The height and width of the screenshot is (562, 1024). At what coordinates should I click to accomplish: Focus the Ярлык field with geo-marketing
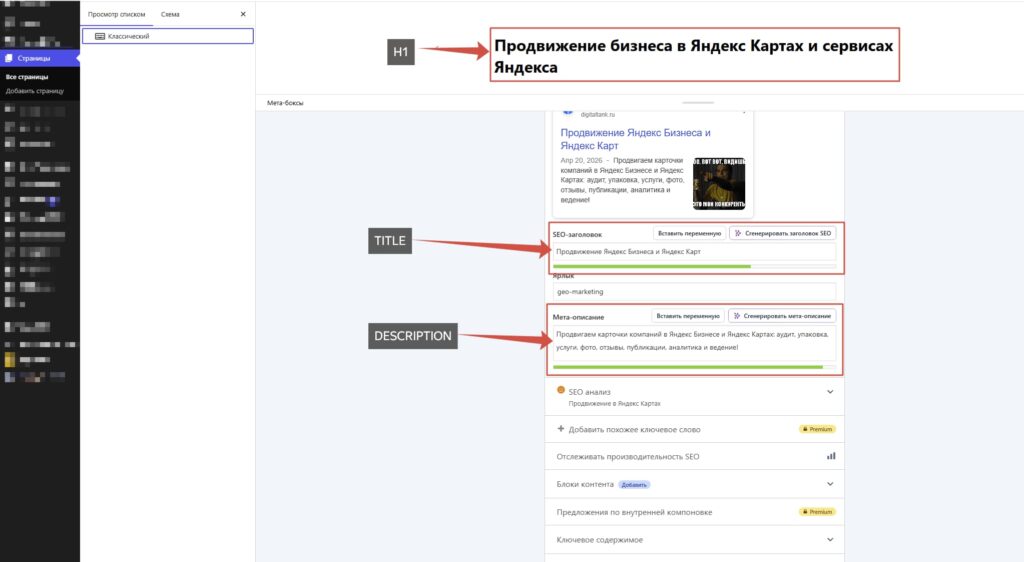[x=694, y=292]
